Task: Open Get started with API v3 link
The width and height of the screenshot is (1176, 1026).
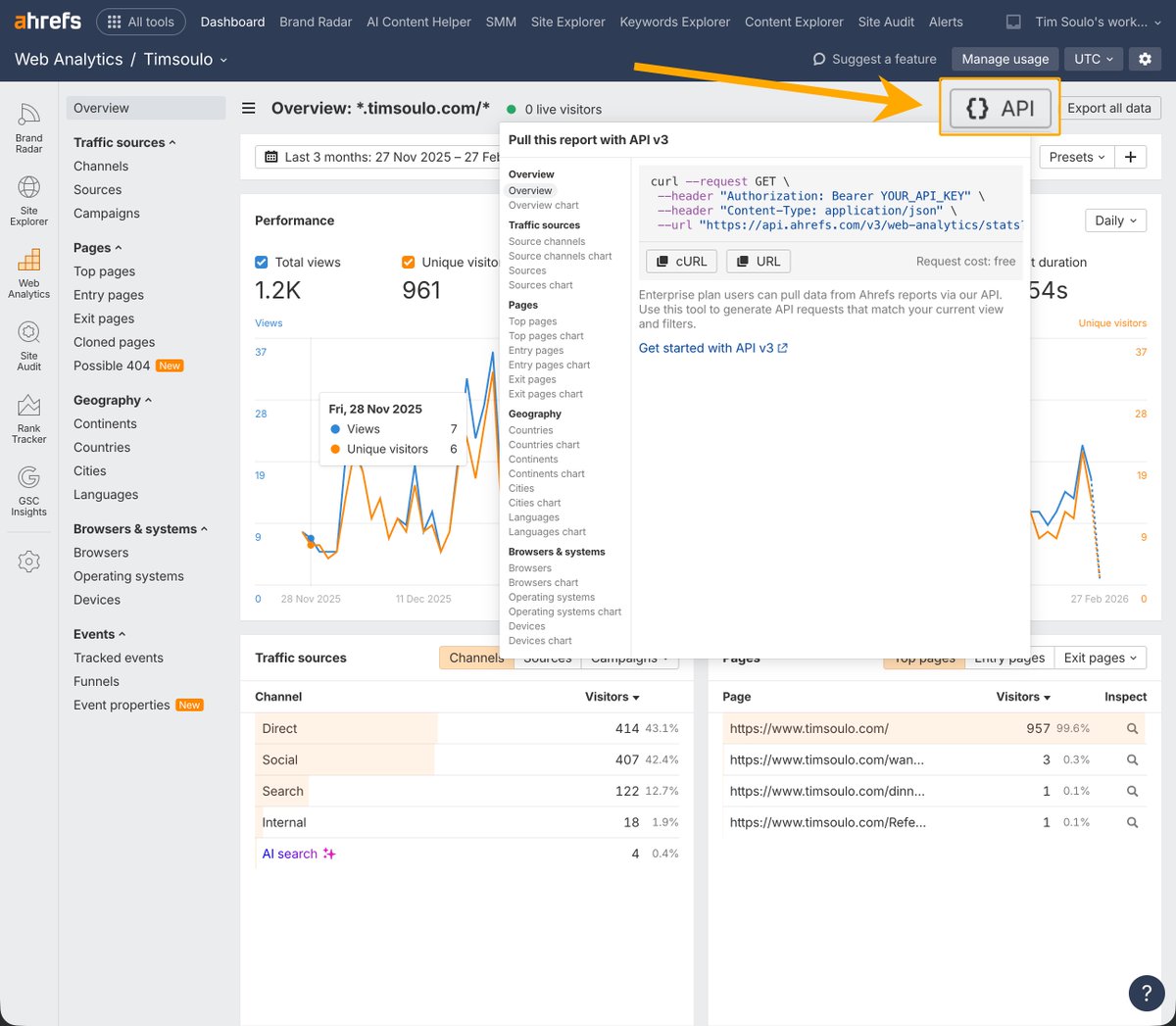Action: [712, 348]
